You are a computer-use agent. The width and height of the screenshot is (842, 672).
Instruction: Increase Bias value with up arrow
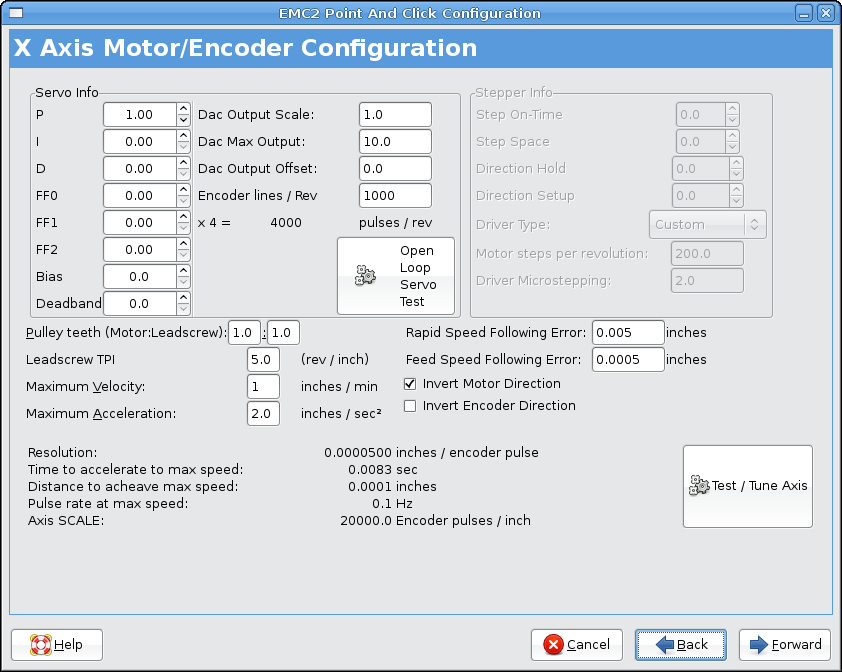(x=184, y=270)
